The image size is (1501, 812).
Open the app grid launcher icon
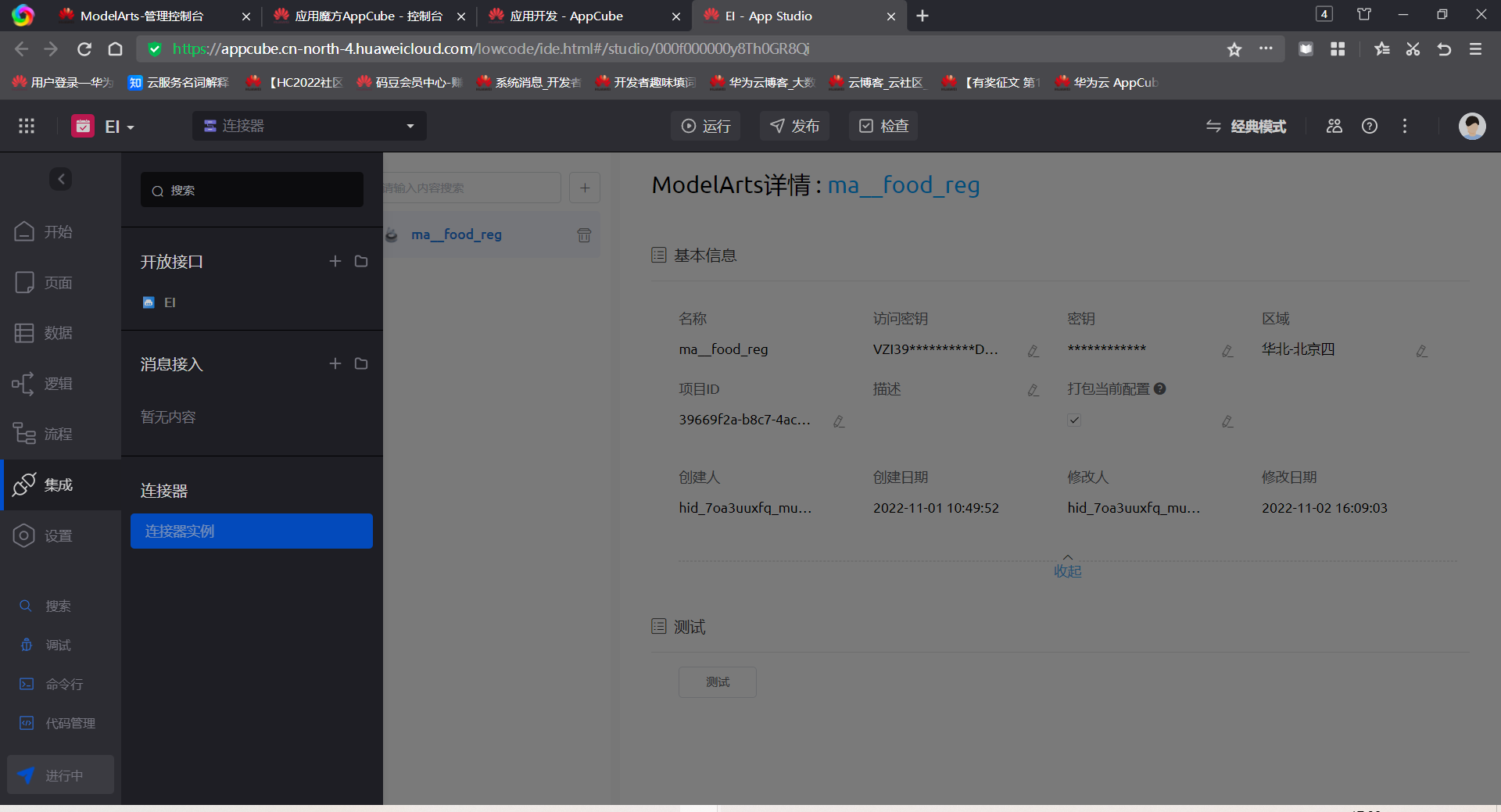(x=27, y=126)
